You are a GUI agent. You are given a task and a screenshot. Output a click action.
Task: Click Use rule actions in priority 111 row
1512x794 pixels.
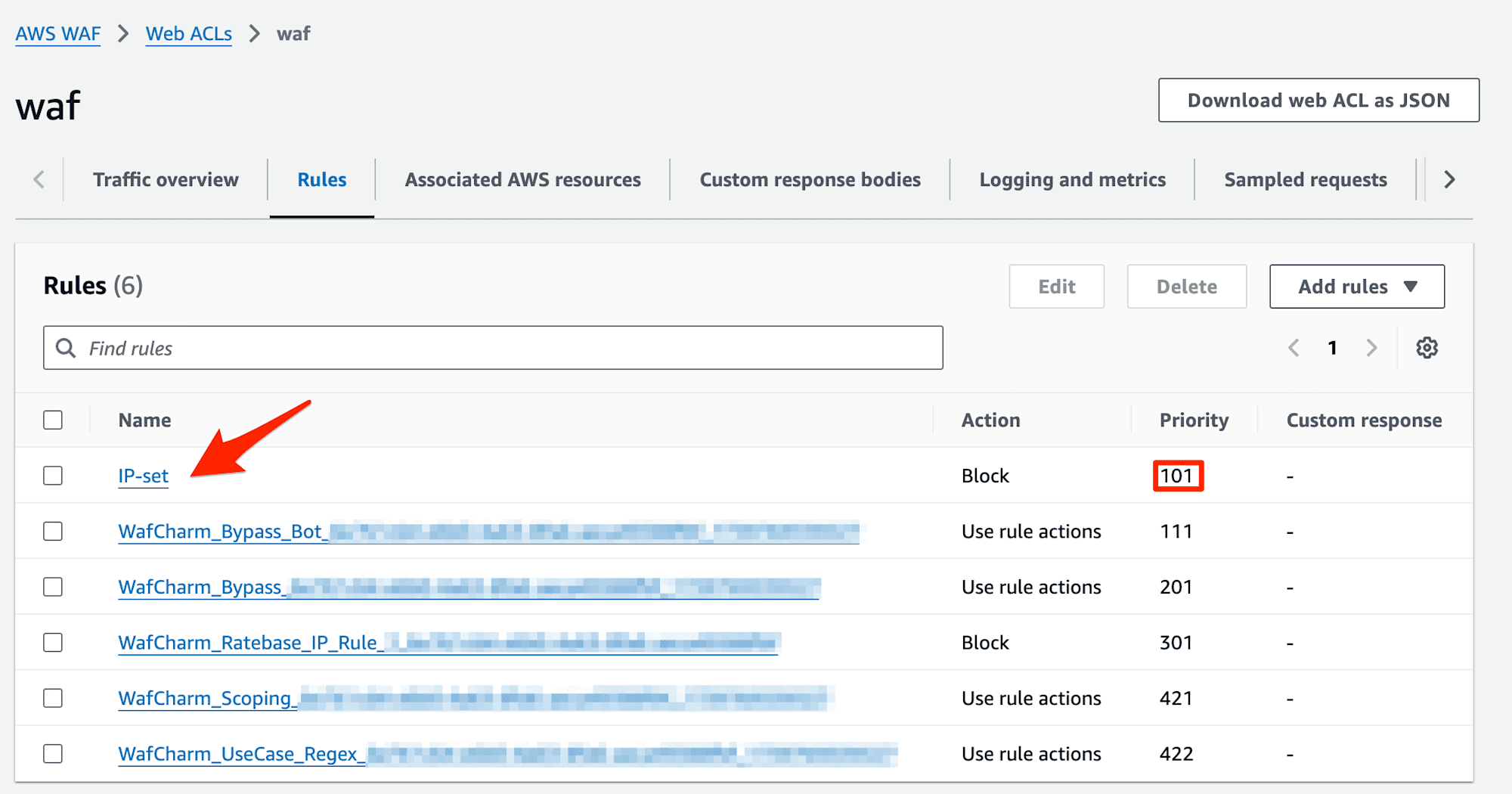(1031, 532)
